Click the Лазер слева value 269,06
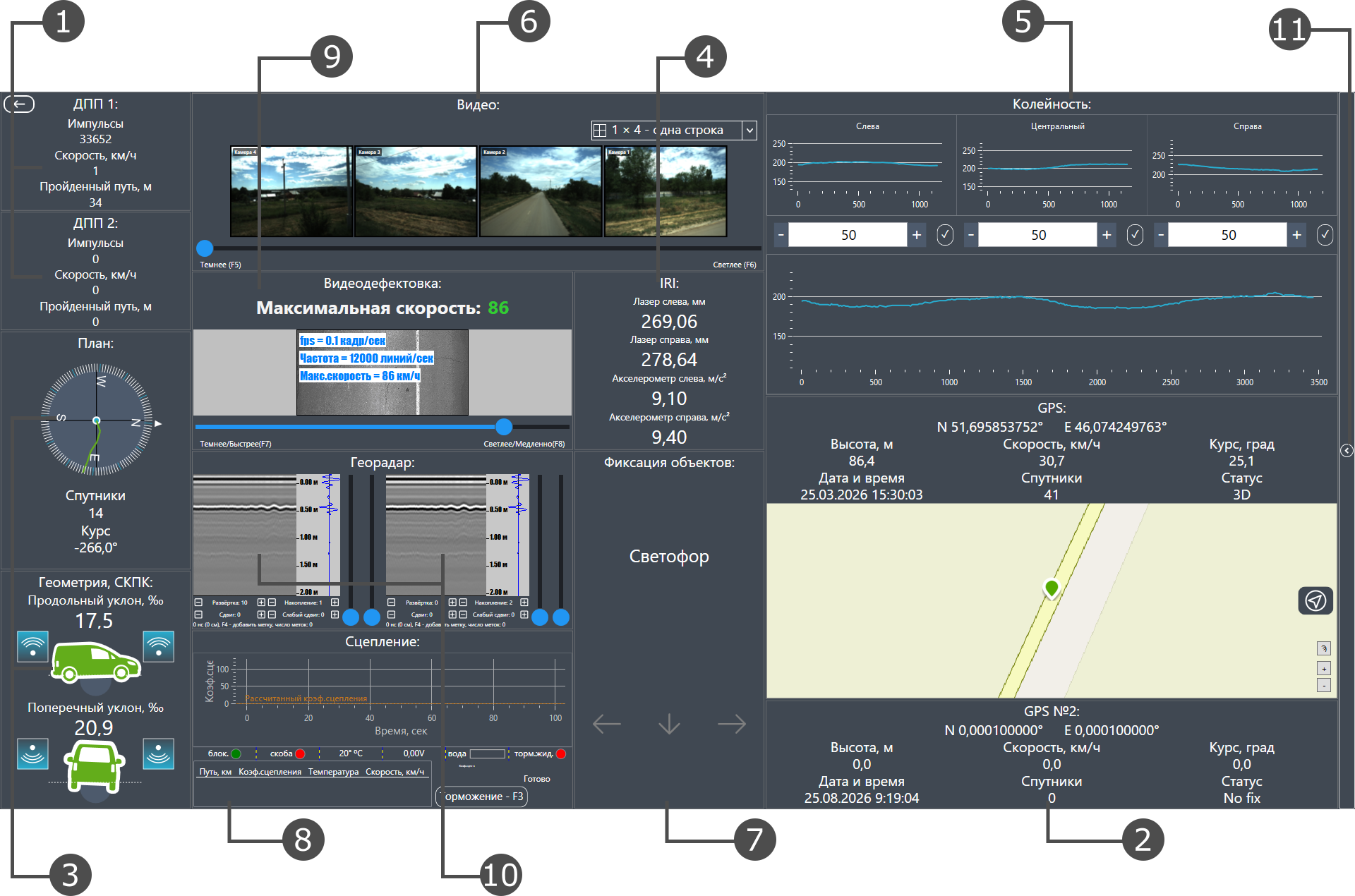This screenshot has width=1355, height=896. 669,322
